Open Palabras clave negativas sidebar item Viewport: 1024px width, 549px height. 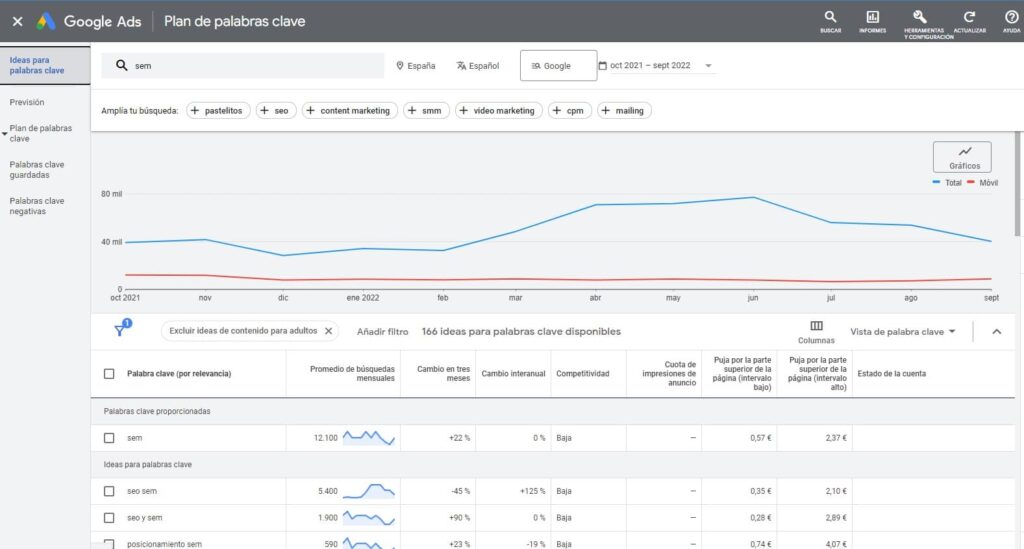tap(37, 206)
